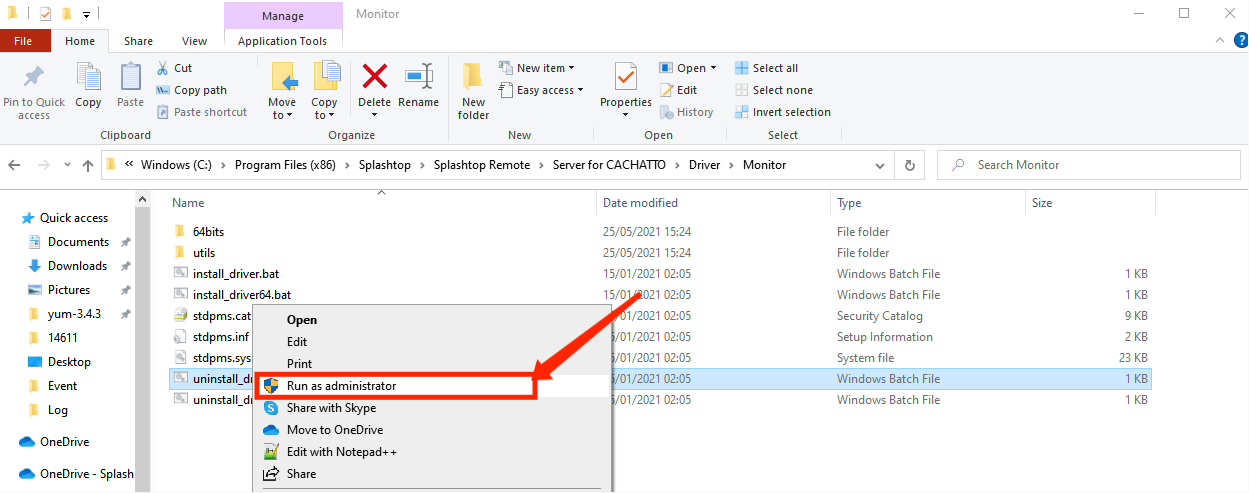Click the Refresh button
Viewport: 1249px width, 493px height.
coord(909,165)
